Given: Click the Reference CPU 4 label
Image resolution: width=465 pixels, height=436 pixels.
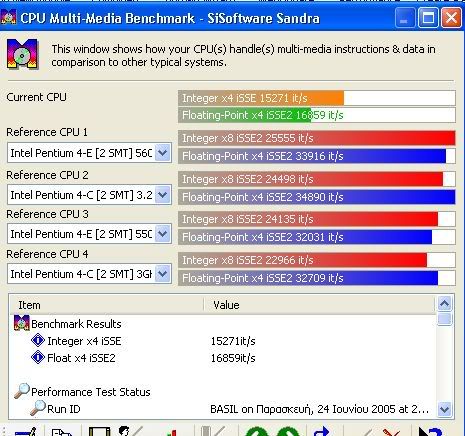Looking at the screenshot, I should [47, 254].
